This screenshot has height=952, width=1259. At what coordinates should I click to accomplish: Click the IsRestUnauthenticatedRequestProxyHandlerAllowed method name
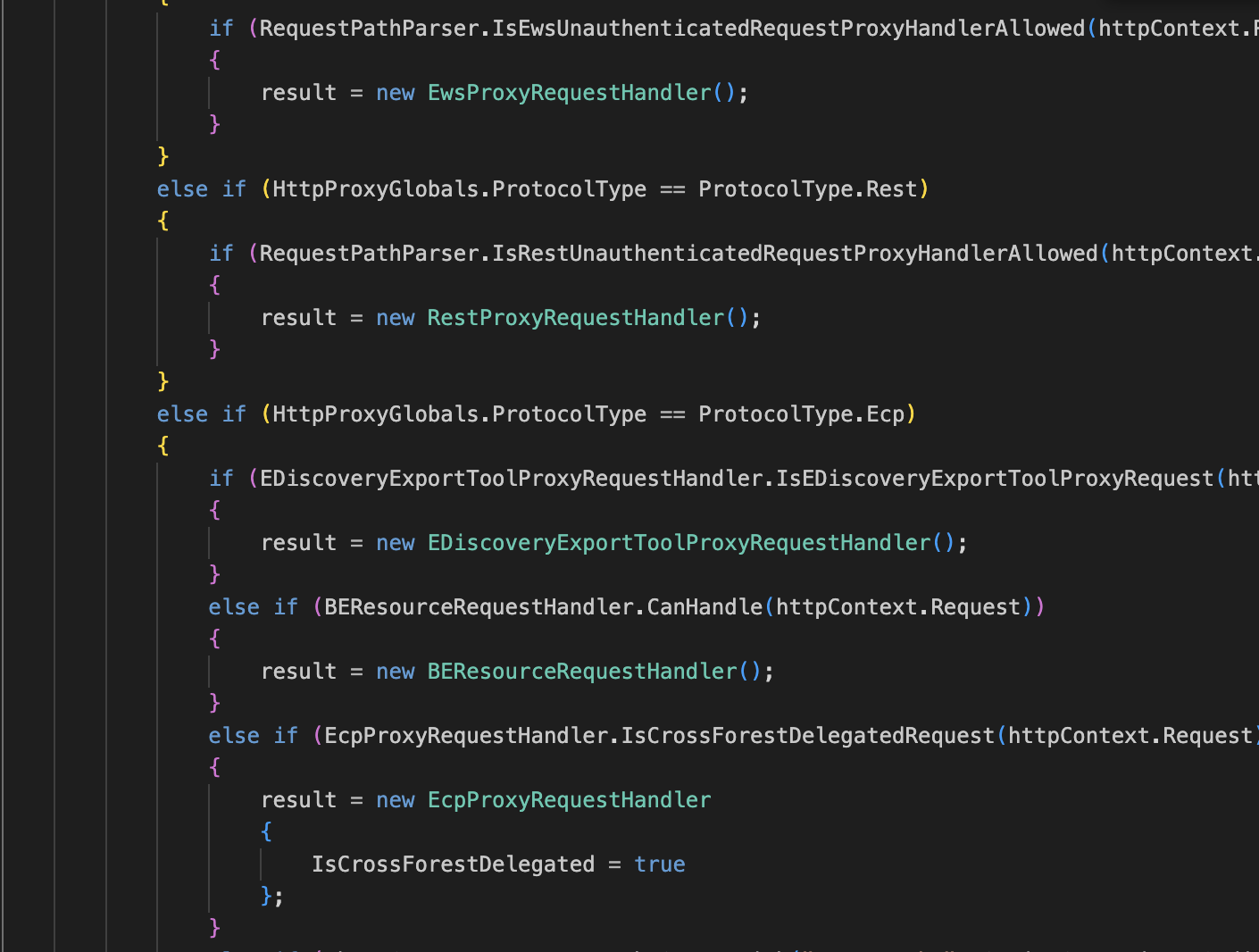coord(795,254)
